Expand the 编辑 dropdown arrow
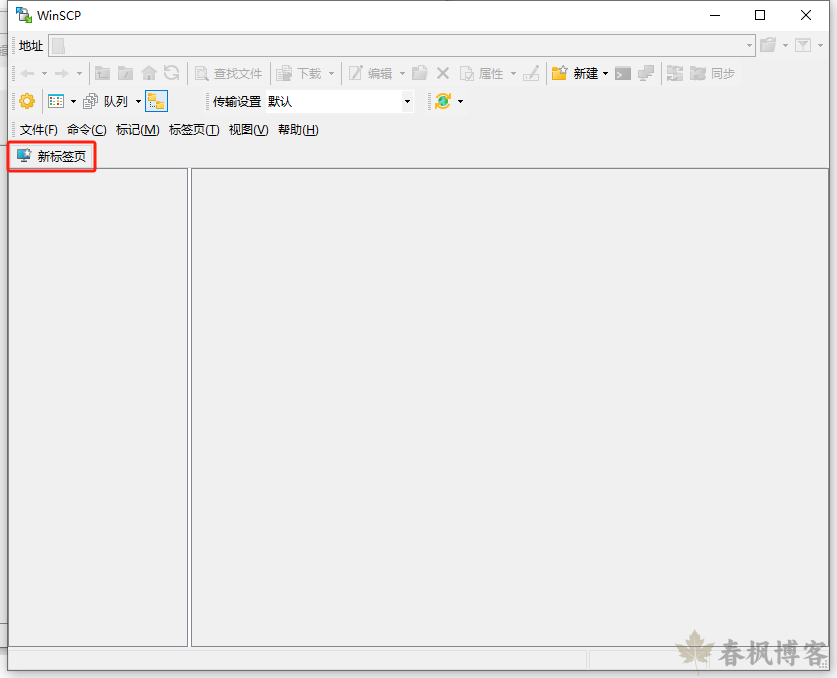 (402, 74)
